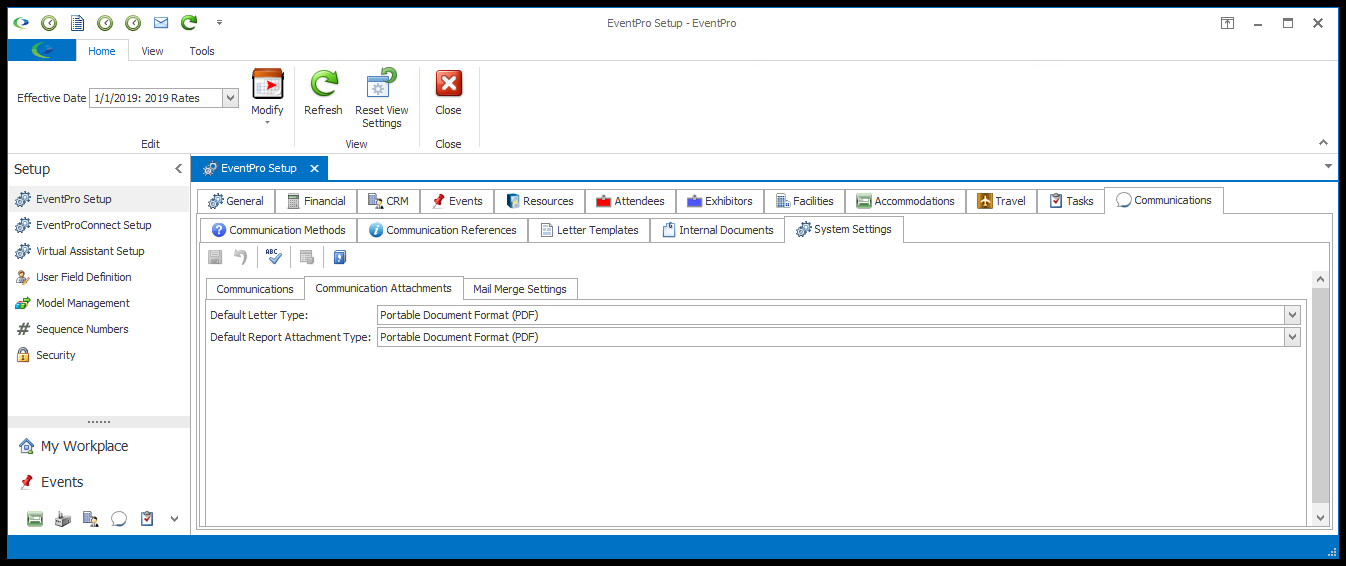Click the Undo arrow in settings toolbar
This screenshot has height=566, width=1346.
tap(240, 257)
